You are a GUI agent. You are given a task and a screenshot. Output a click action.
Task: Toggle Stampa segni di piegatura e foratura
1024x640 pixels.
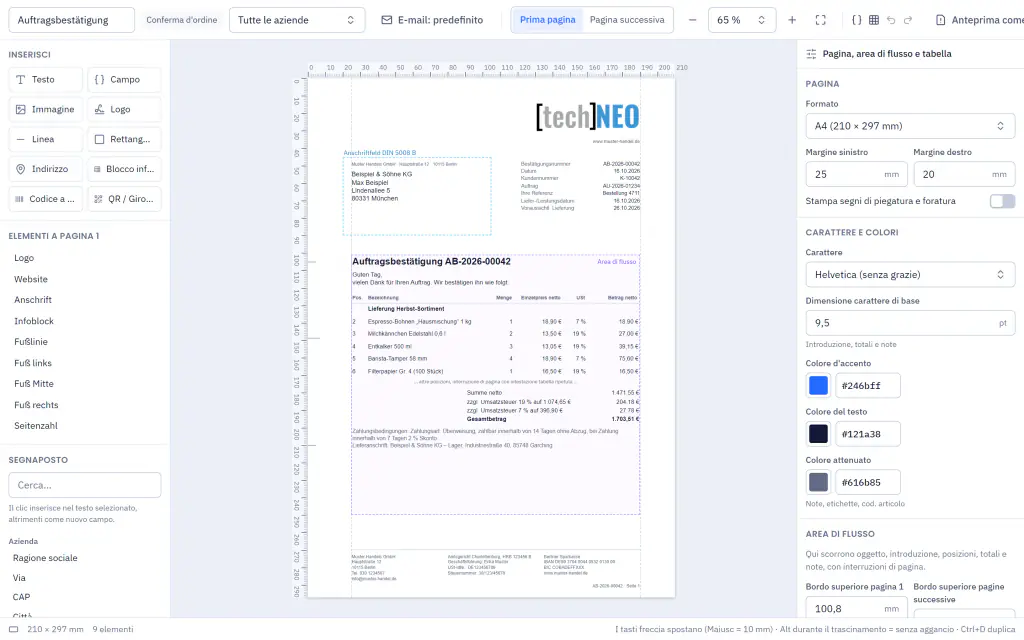click(1002, 201)
